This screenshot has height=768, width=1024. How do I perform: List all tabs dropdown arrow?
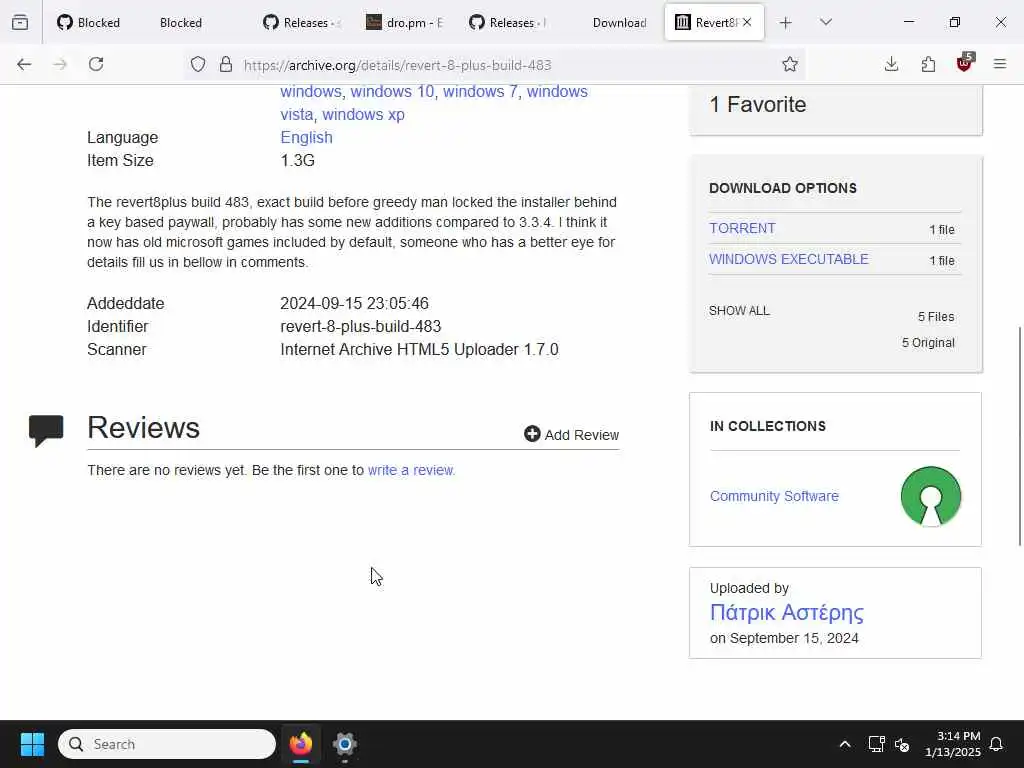pos(826,22)
